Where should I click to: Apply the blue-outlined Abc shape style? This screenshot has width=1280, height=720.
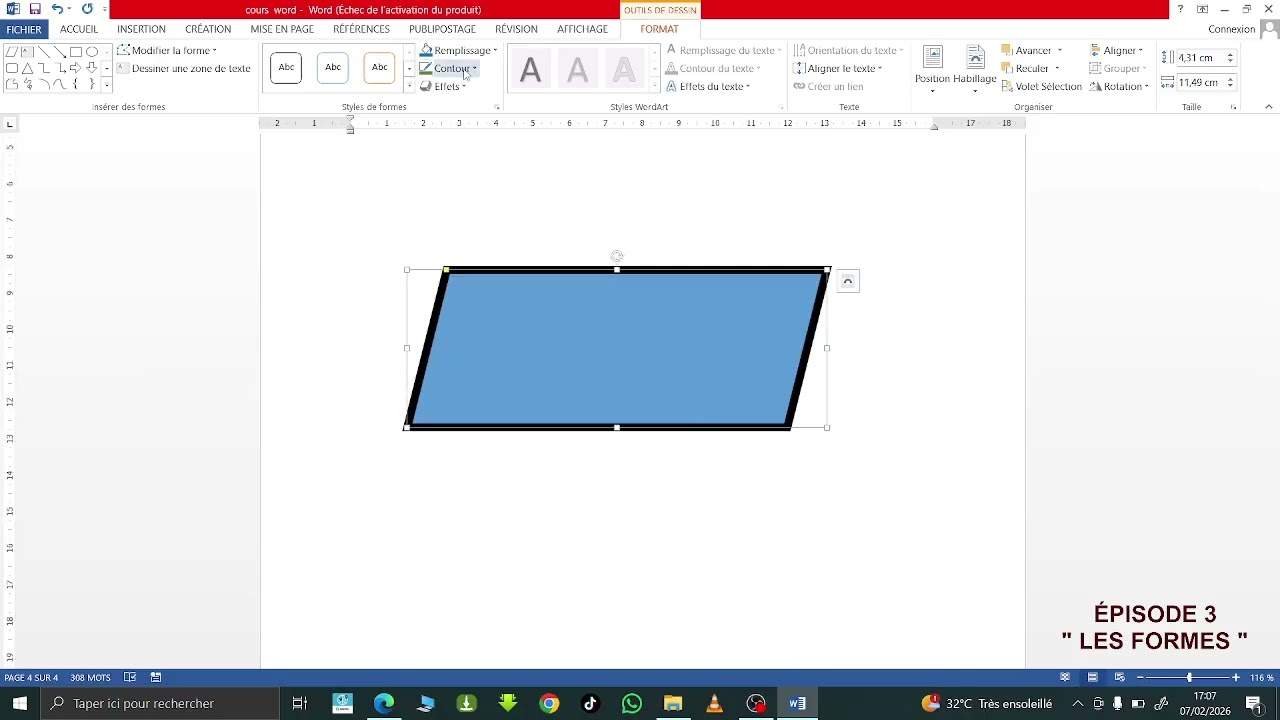tap(333, 67)
